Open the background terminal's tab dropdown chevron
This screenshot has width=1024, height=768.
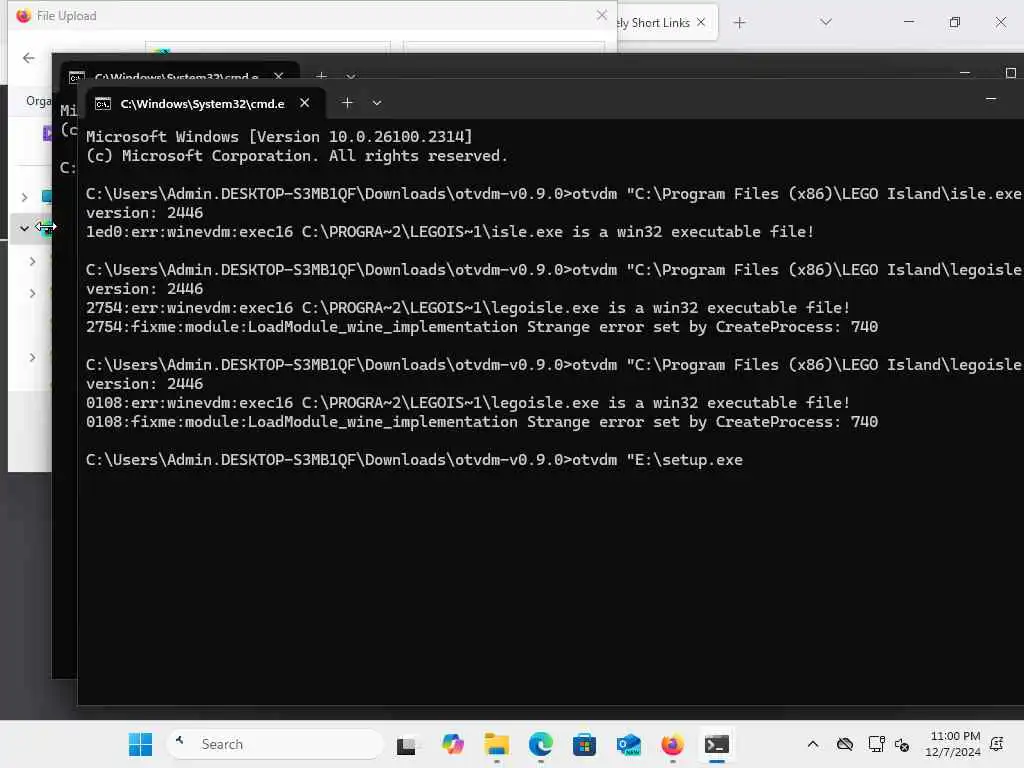point(351,76)
